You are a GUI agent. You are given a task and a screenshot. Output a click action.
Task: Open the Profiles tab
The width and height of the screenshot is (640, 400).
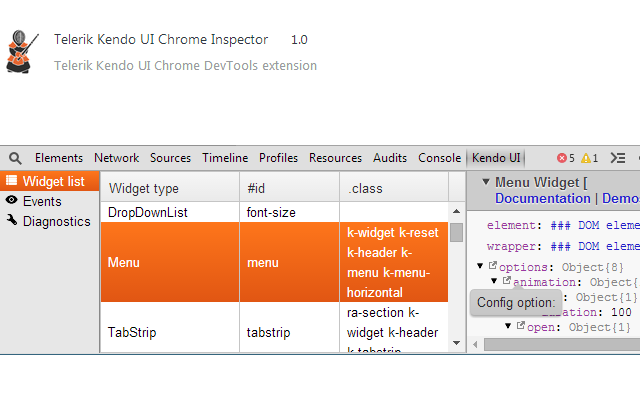point(278,158)
